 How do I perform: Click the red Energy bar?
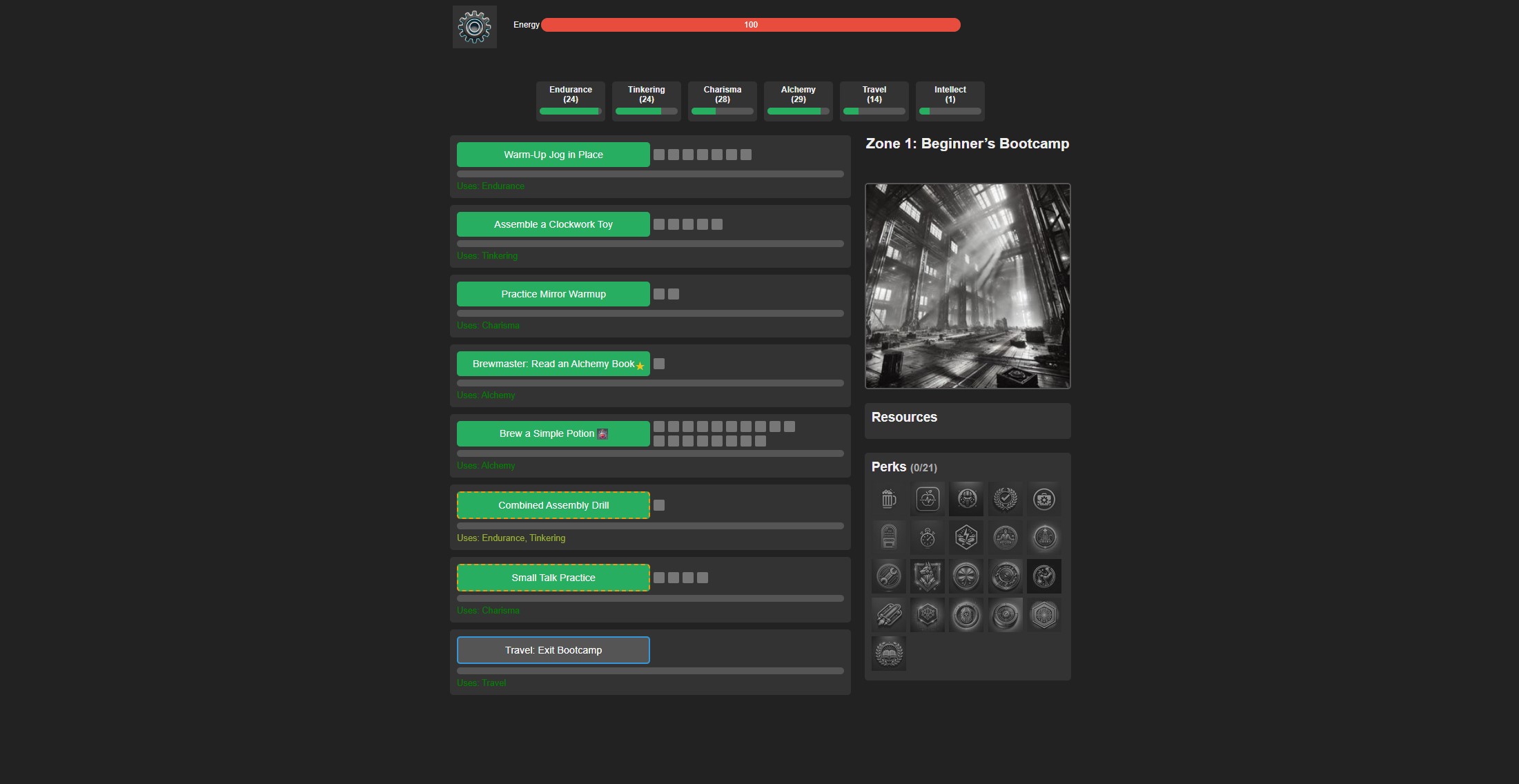[x=751, y=25]
